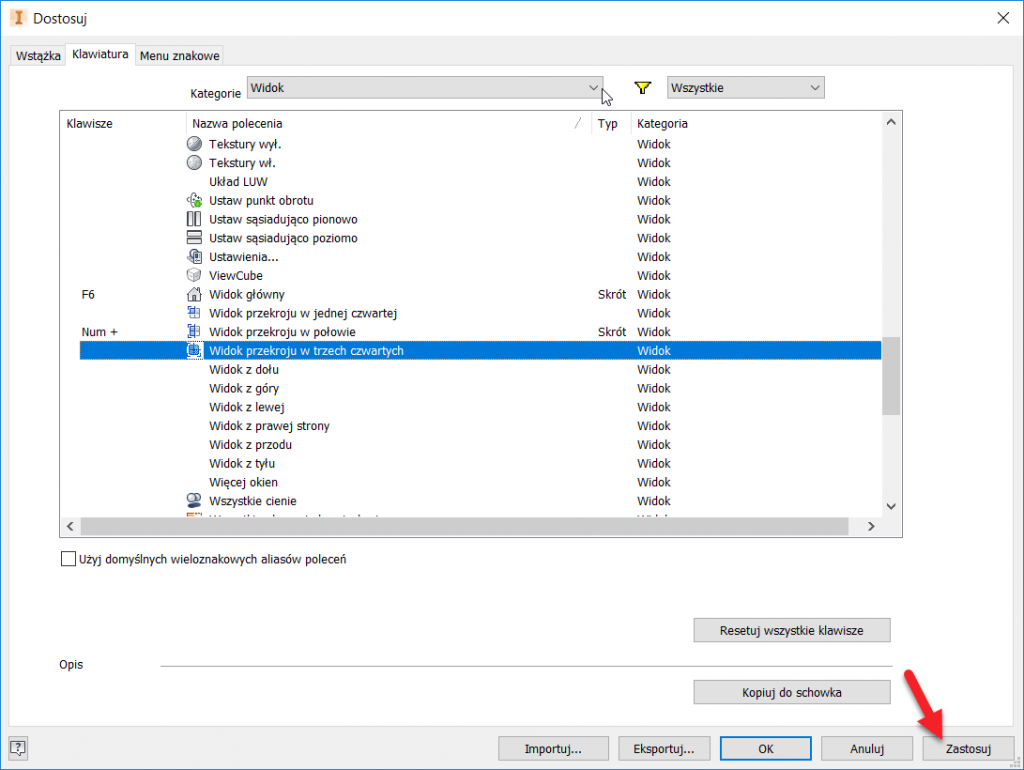This screenshot has width=1024, height=770.
Task: Click the ViewCube command icon
Action: pos(195,275)
